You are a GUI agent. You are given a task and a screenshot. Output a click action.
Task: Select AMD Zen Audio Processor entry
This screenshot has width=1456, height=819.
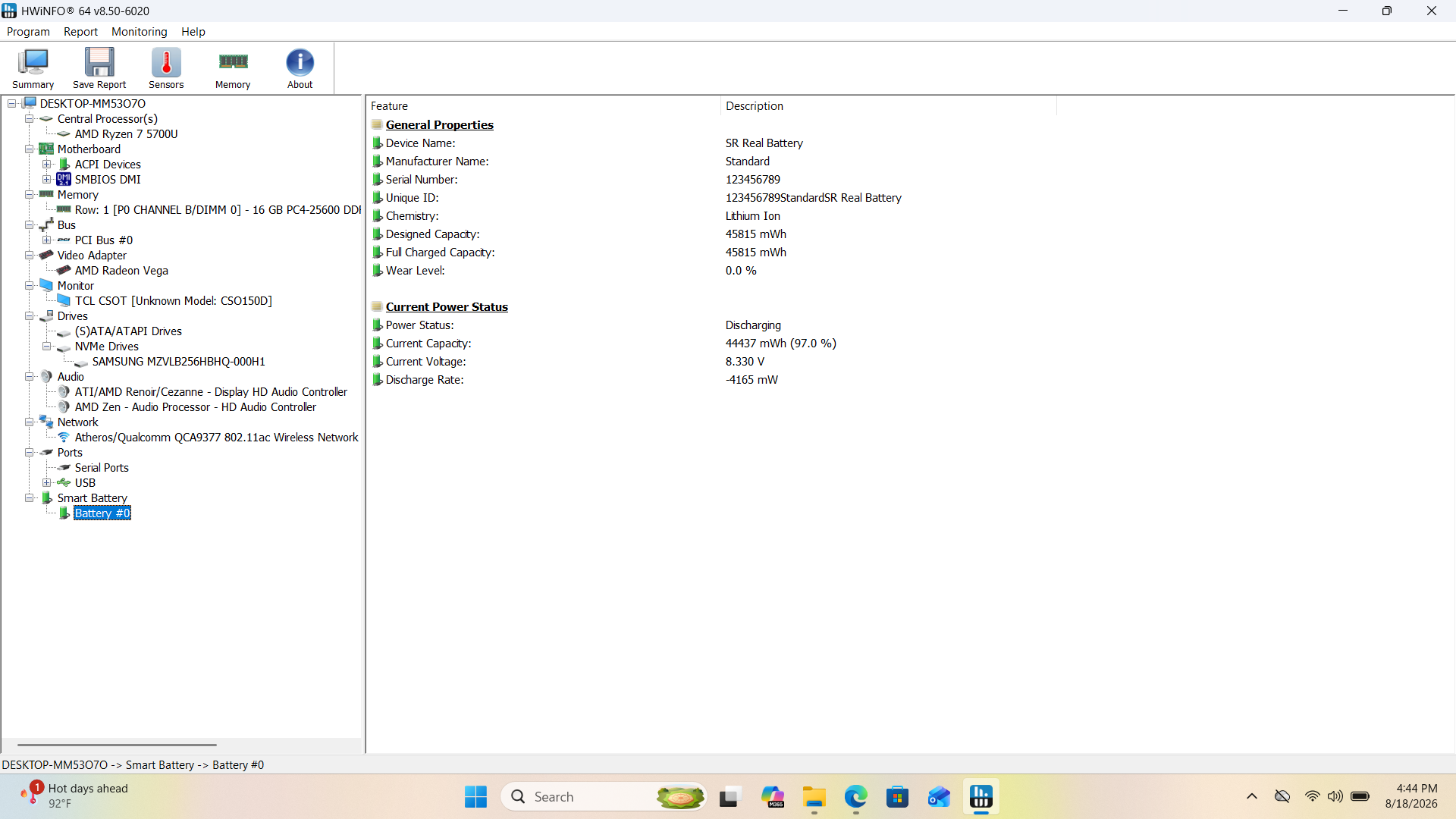(195, 406)
